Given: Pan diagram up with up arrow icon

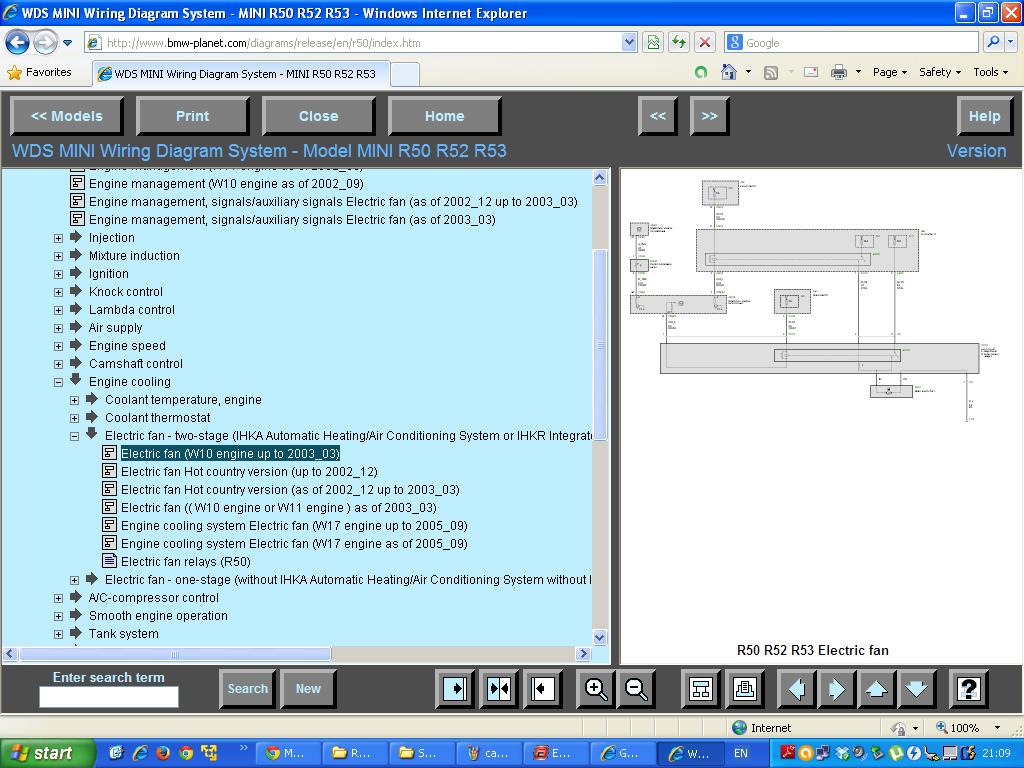Looking at the screenshot, I should pos(876,689).
